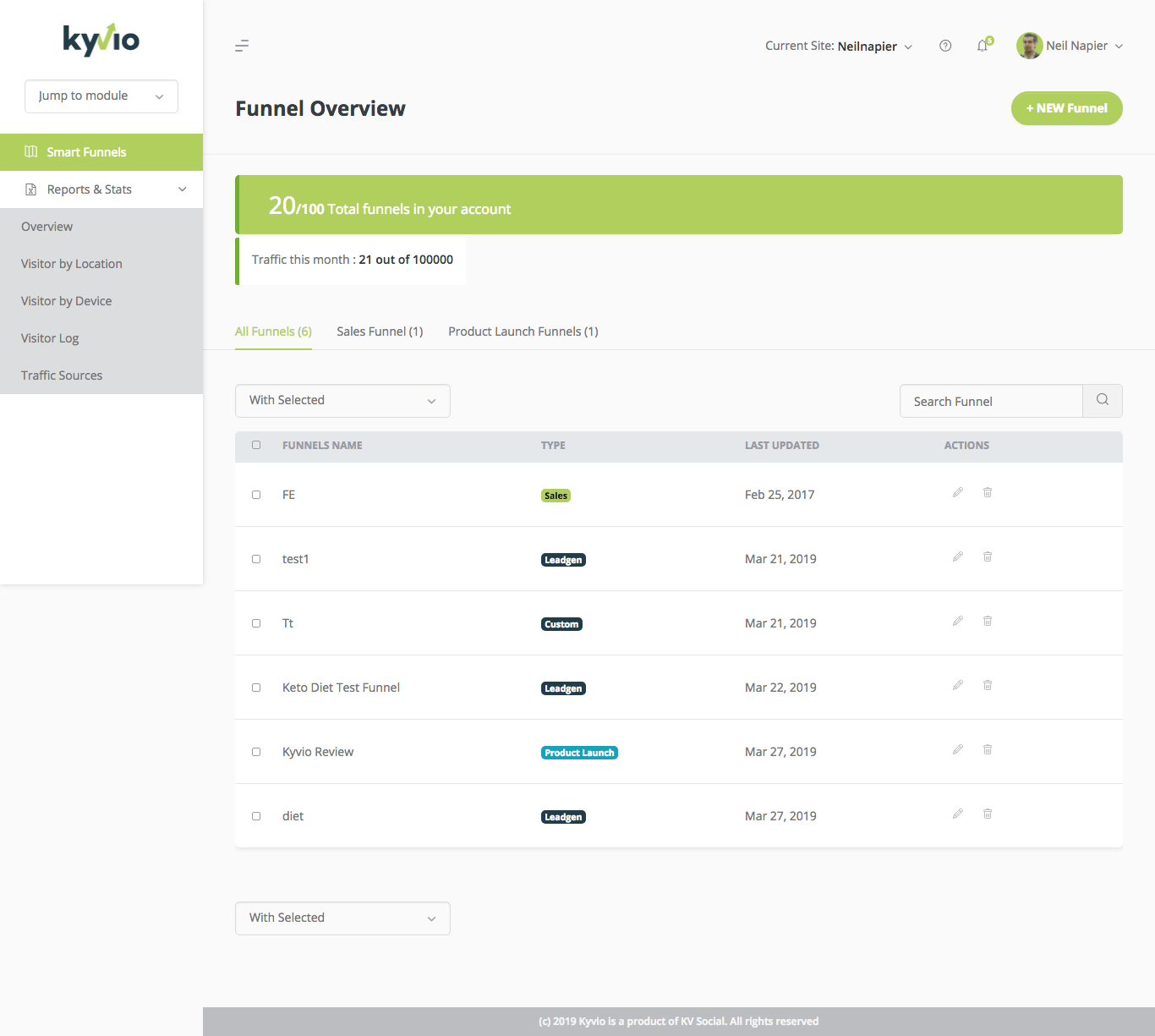
Task: Open the Neil Napier account dropdown arrow
Action: click(x=1119, y=47)
